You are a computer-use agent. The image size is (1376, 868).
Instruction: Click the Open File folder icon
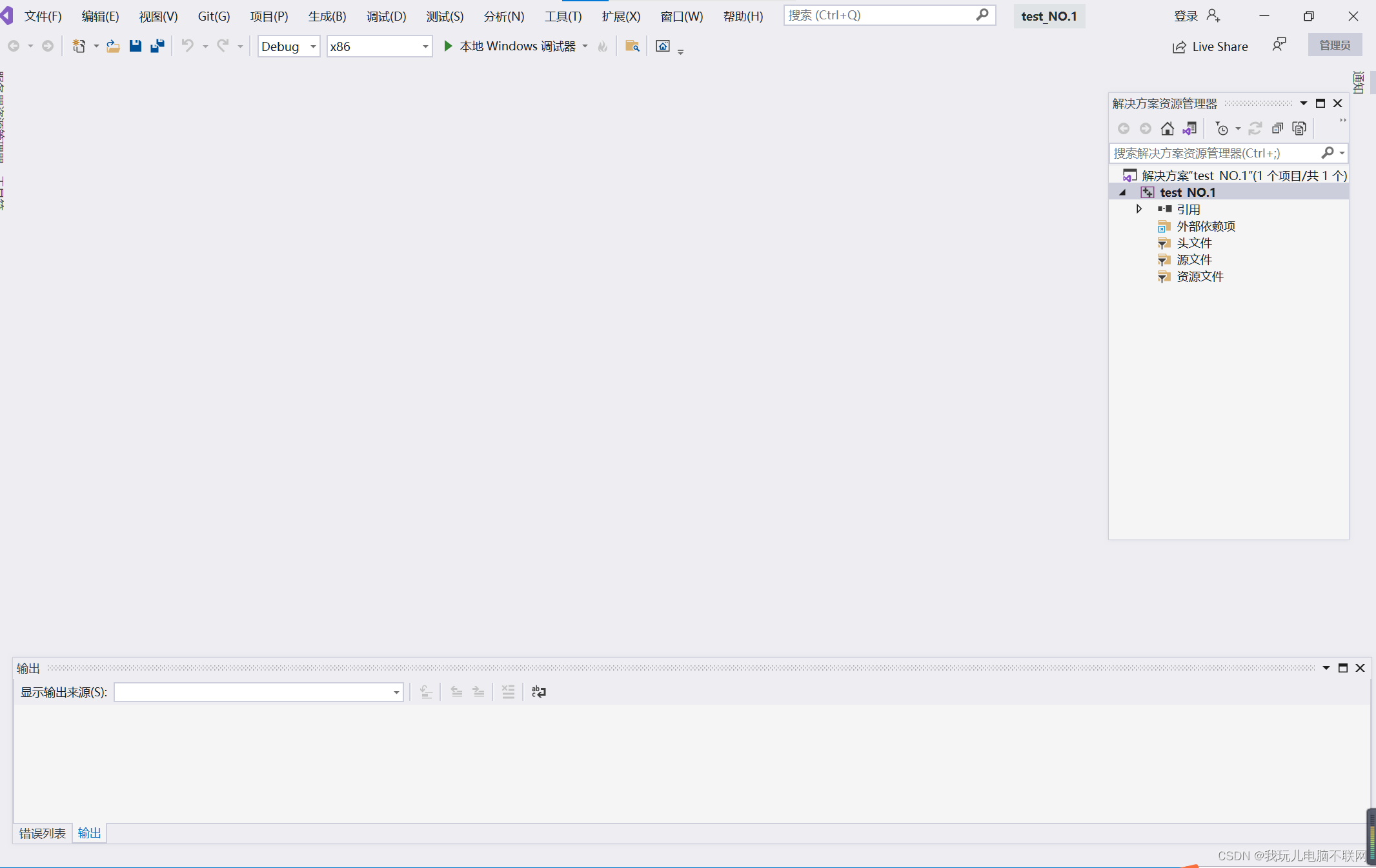[x=113, y=46]
